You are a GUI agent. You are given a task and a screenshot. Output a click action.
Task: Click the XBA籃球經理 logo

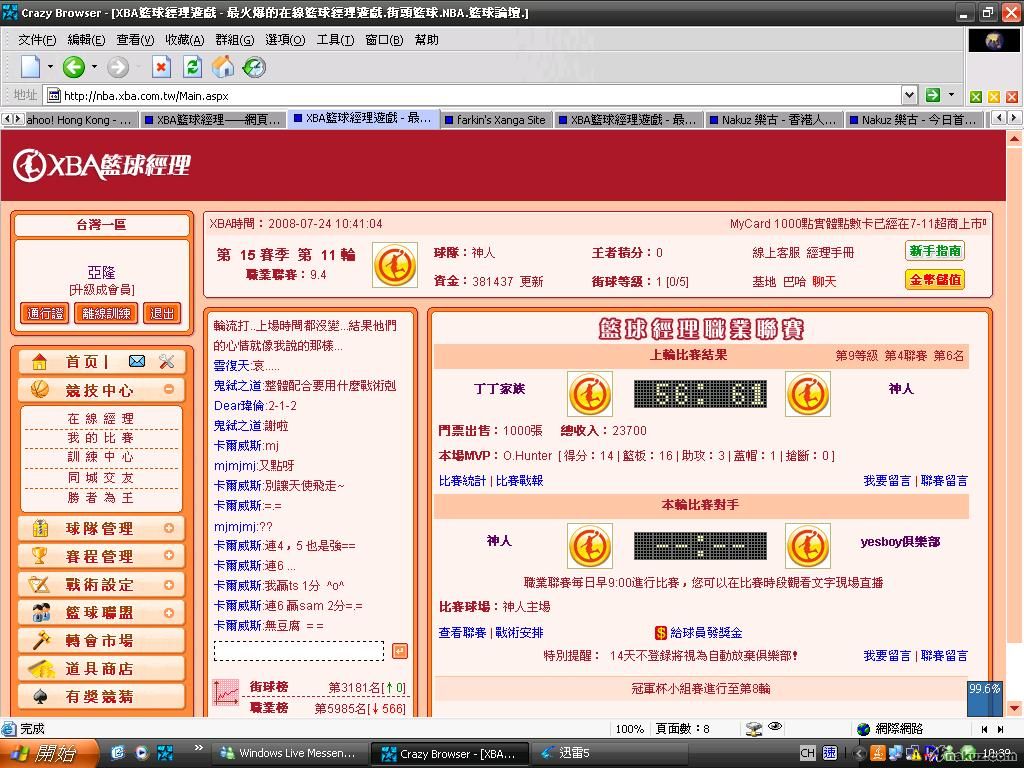click(x=102, y=165)
